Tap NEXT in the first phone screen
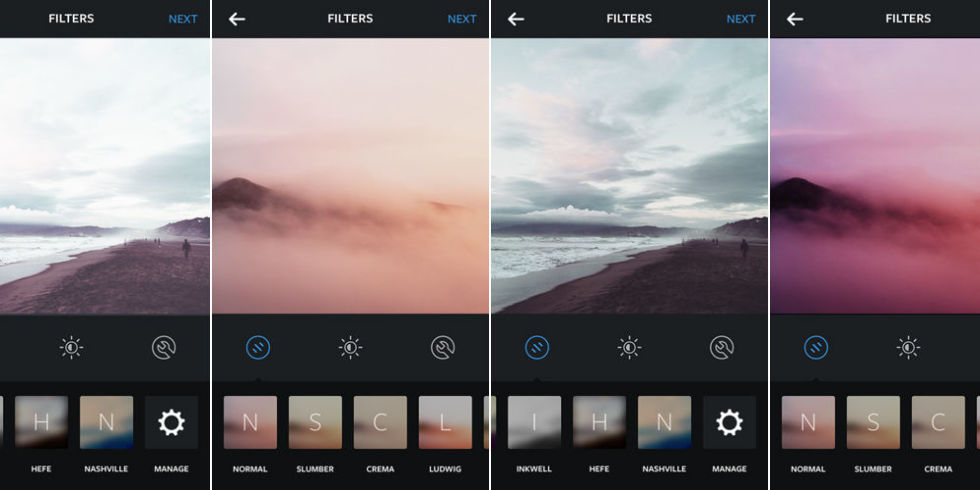This screenshot has height=490, width=980. click(183, 19)
